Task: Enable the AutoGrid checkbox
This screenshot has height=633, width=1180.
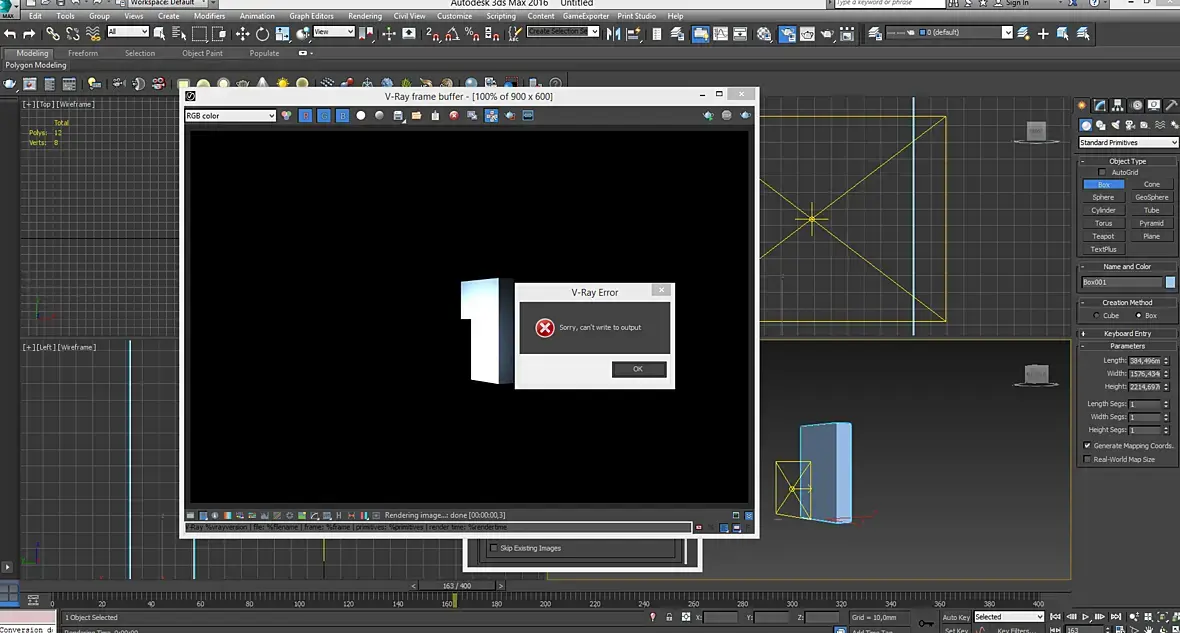Action: pos(1103,172)
